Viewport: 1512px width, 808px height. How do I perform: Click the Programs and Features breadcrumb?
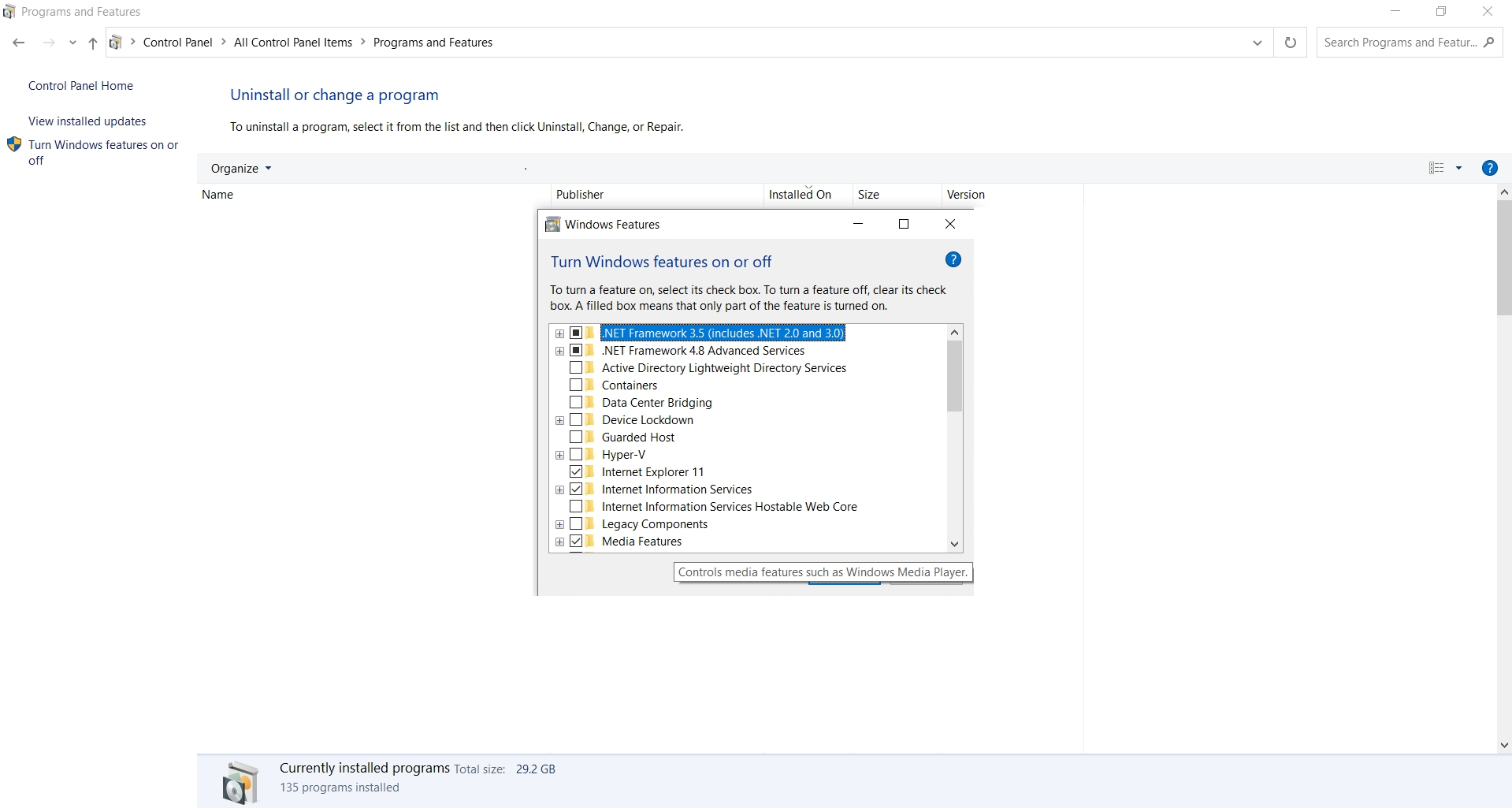tap(433, 43)
